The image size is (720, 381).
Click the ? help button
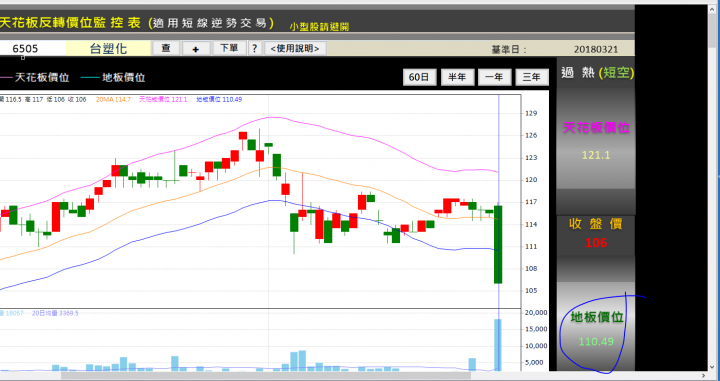255,48
